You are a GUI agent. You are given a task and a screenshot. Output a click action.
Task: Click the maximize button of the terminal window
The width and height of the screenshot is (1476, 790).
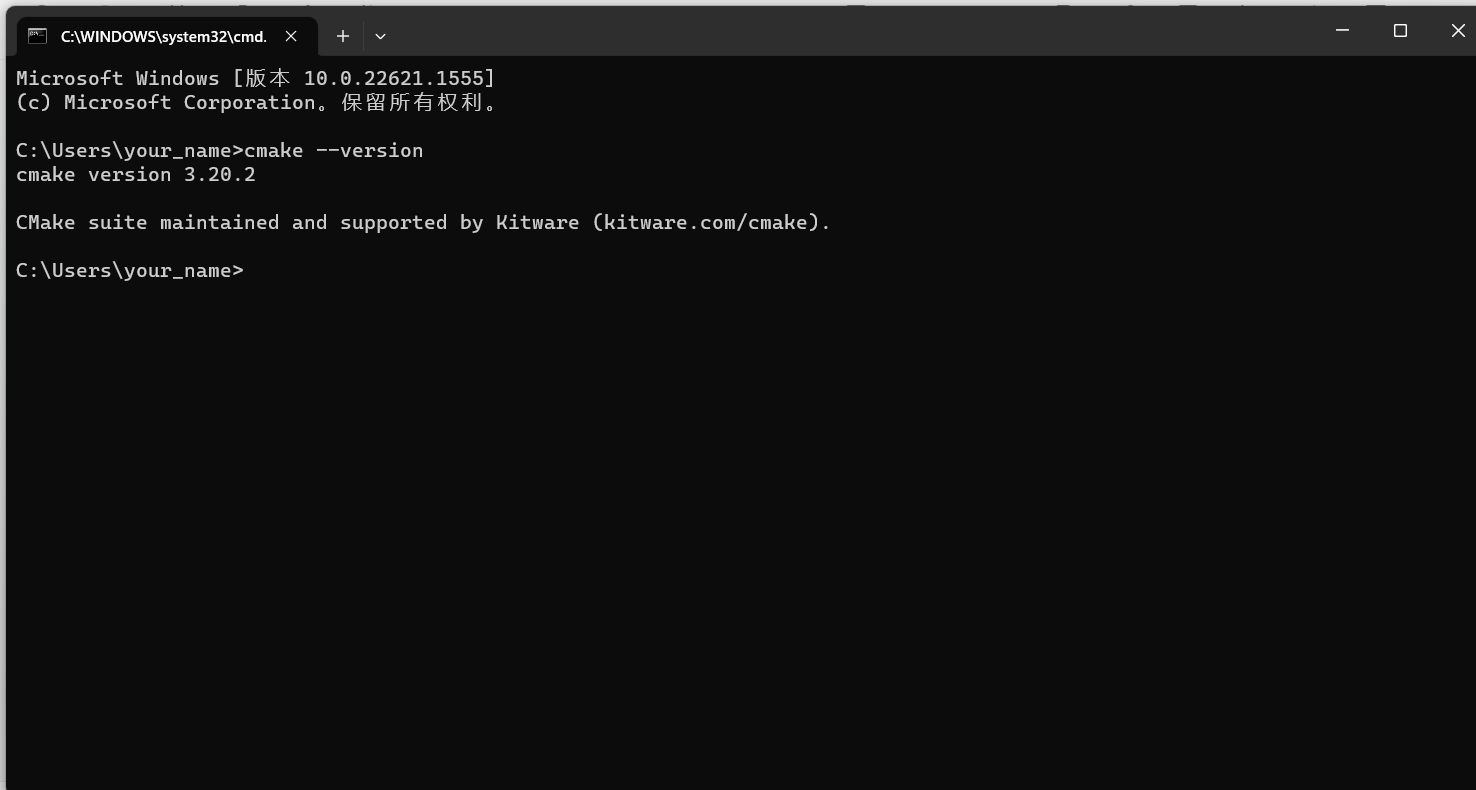point(1400,31)
